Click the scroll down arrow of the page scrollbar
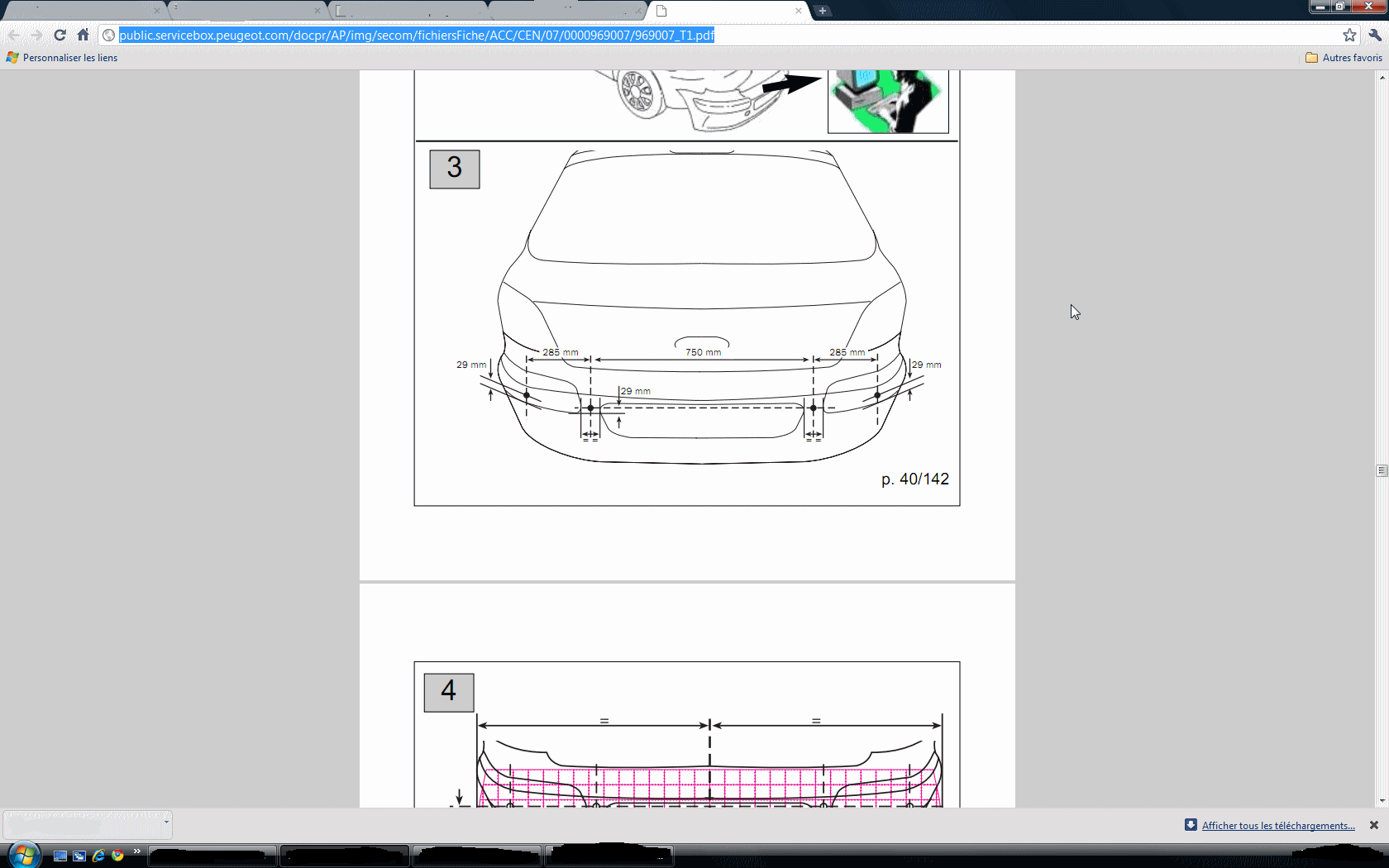 (1382, 801)
